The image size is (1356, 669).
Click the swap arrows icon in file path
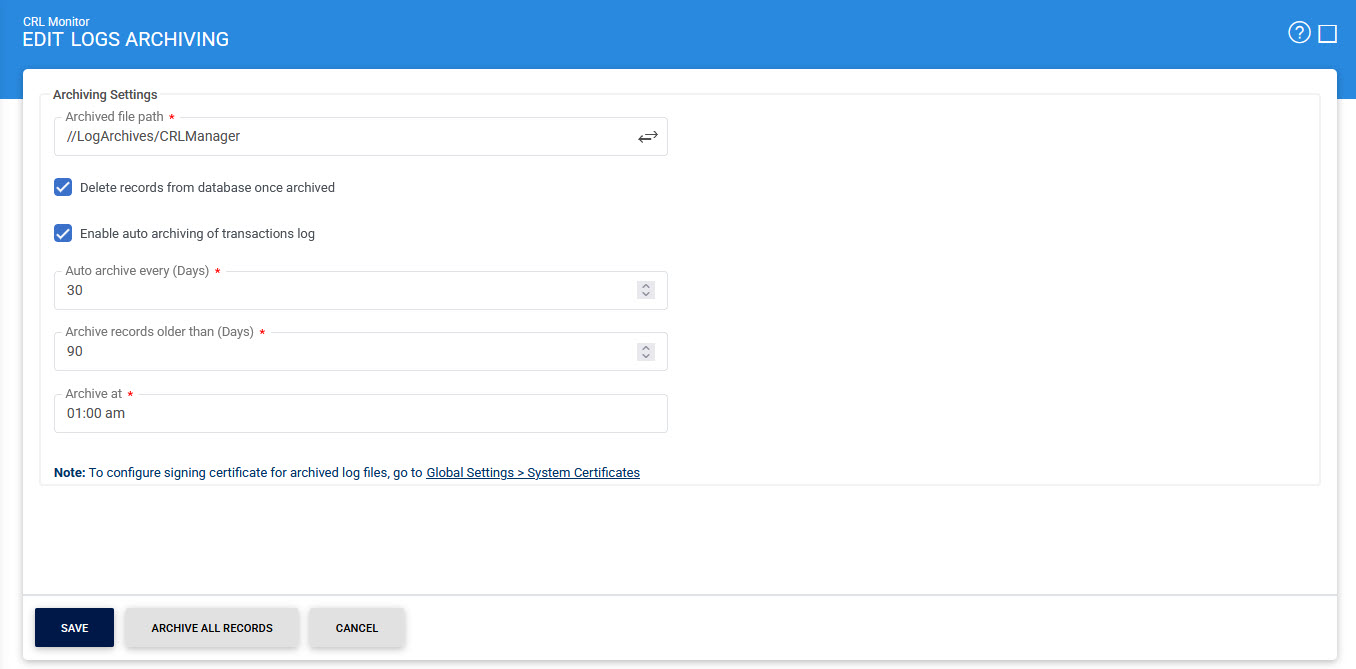648,137
